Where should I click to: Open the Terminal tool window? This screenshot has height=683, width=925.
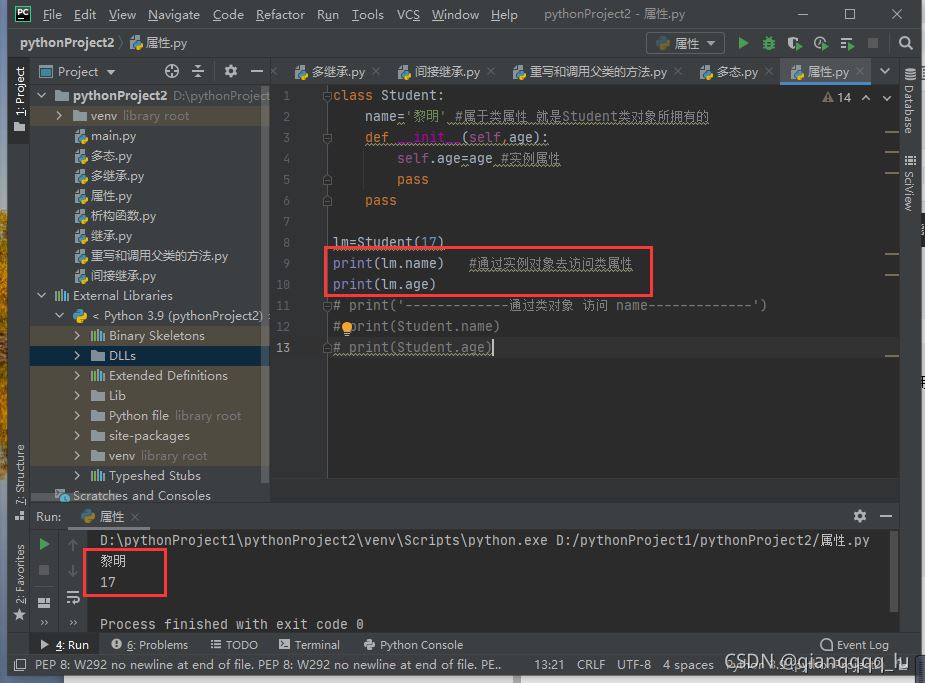pyautogui.click(x=310, y=645)
